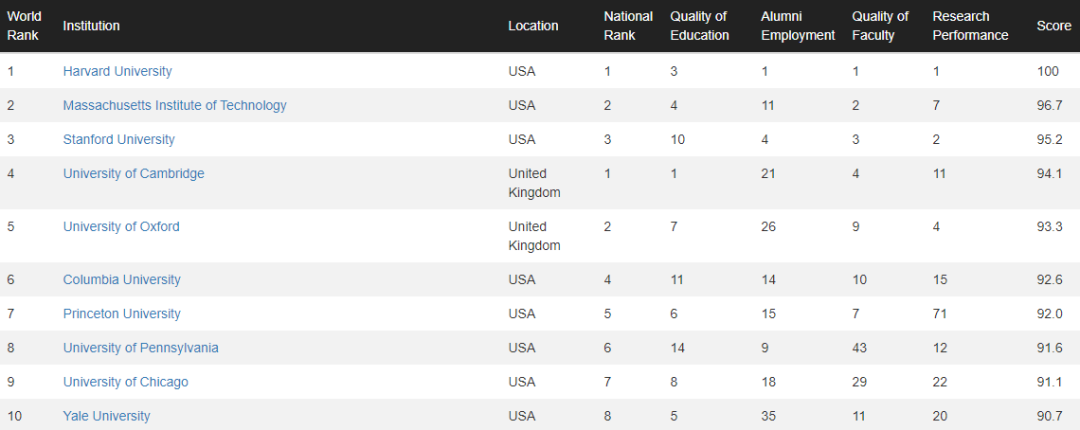
Task: Click the Institution column header
Action: (91, 25)
